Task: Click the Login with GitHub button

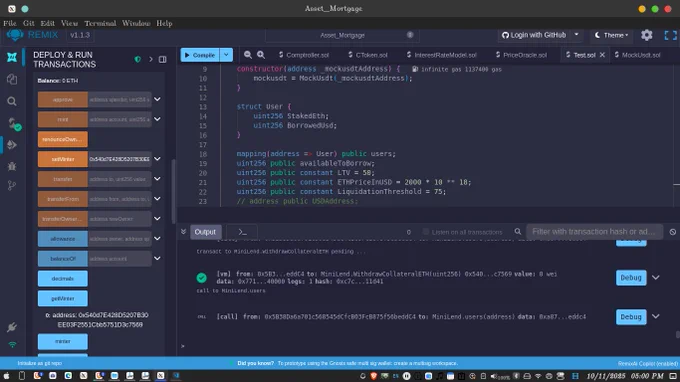Action: pyautogui.click(x=534, y=35)
